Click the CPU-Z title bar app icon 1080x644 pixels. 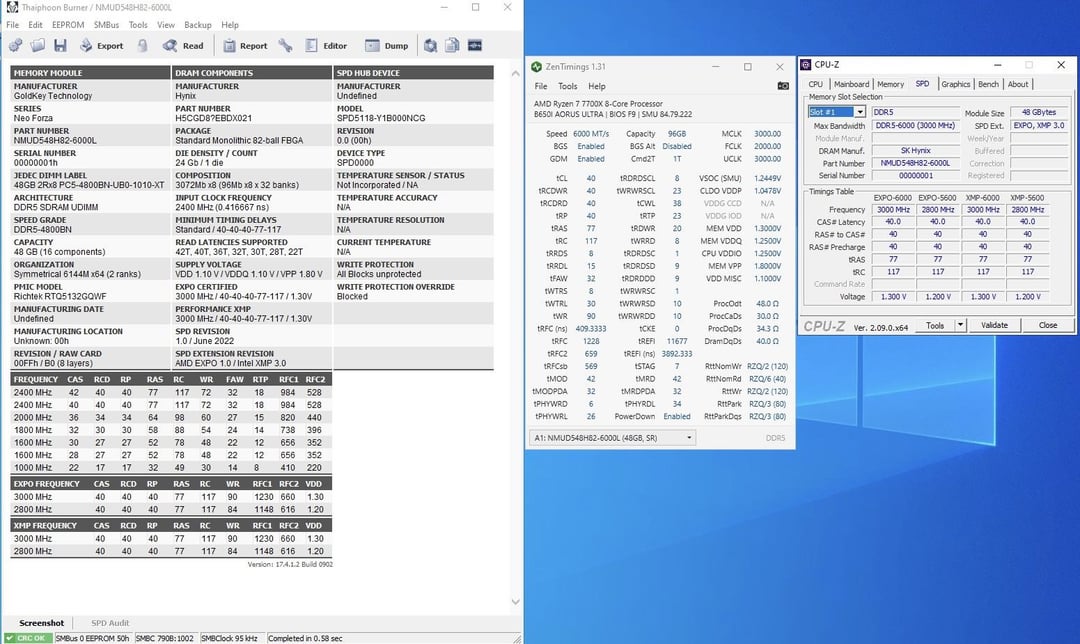tap(806, 65)
